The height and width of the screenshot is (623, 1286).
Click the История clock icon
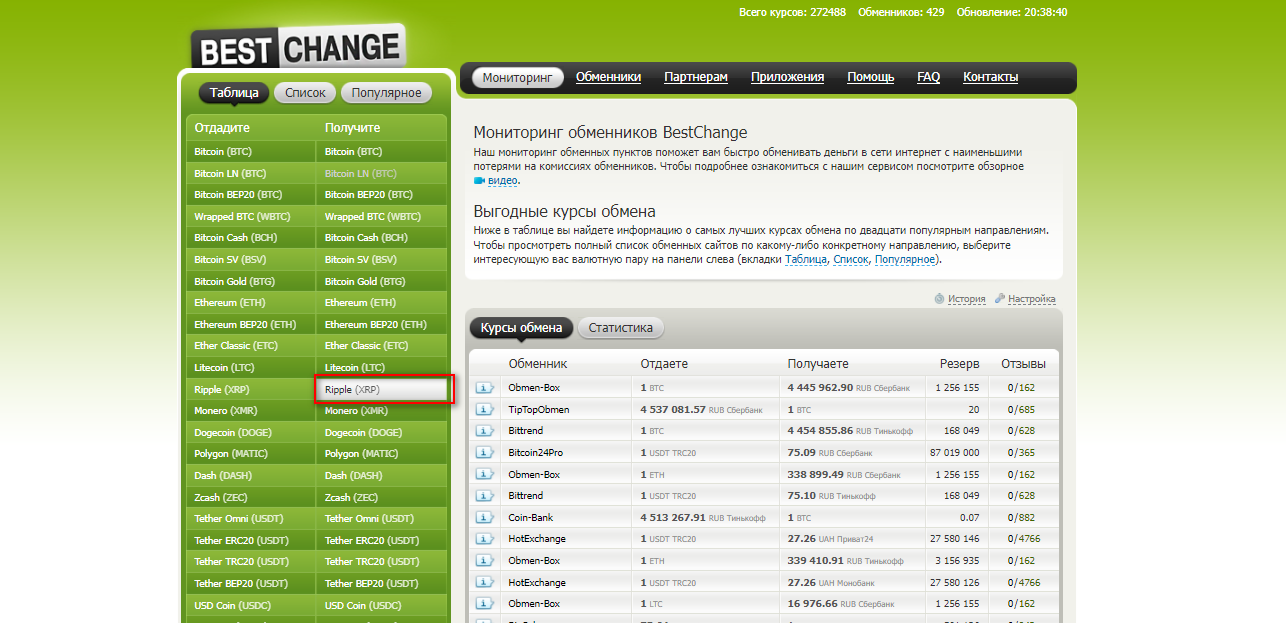click(x=939, y=299)
